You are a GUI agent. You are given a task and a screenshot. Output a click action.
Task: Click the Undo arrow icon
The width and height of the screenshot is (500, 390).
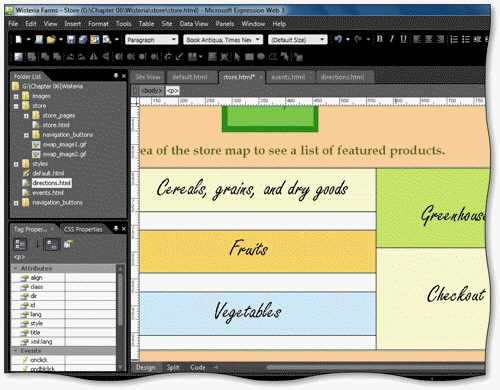click(338, 39)
